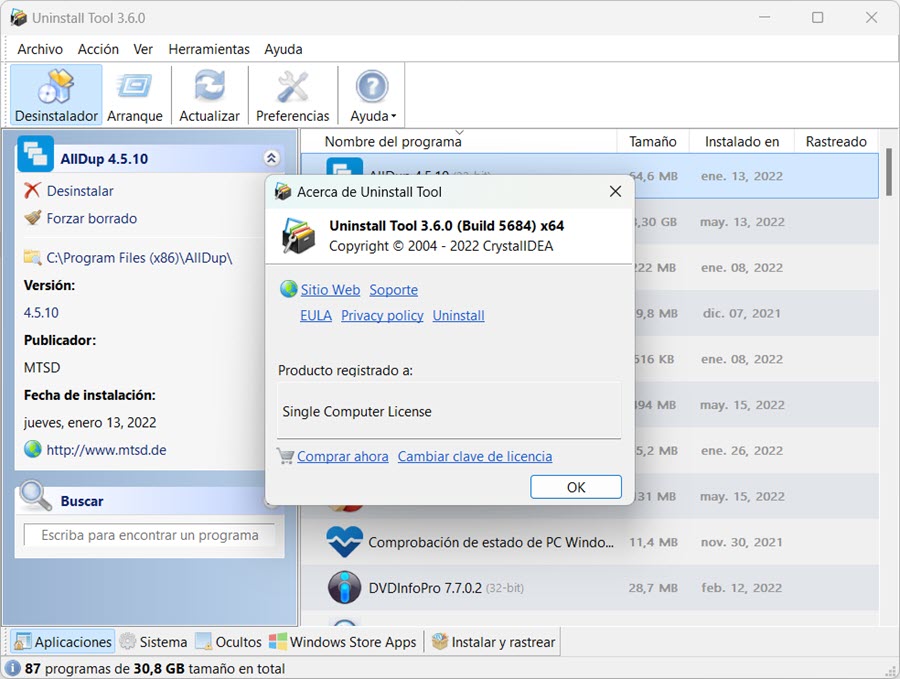Viewport: 900px width, 679px height.
Task: Select DVDInfoPro 7.7.0.2 row
Action: (589, 588)
